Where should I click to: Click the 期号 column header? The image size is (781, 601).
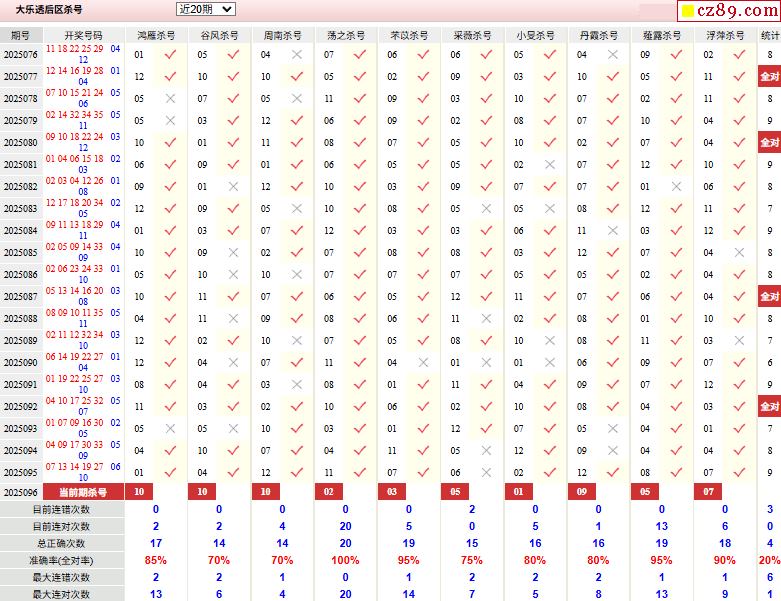click(20, 35)
